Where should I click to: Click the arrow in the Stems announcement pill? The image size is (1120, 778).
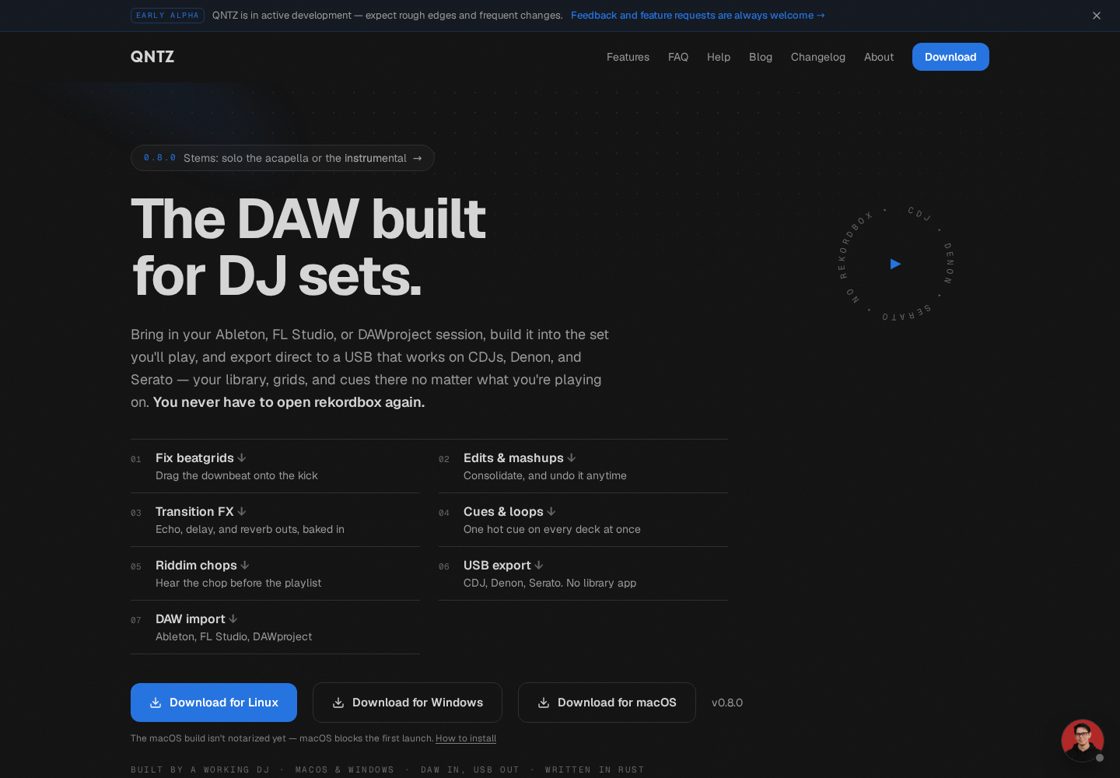coord(417,159)
